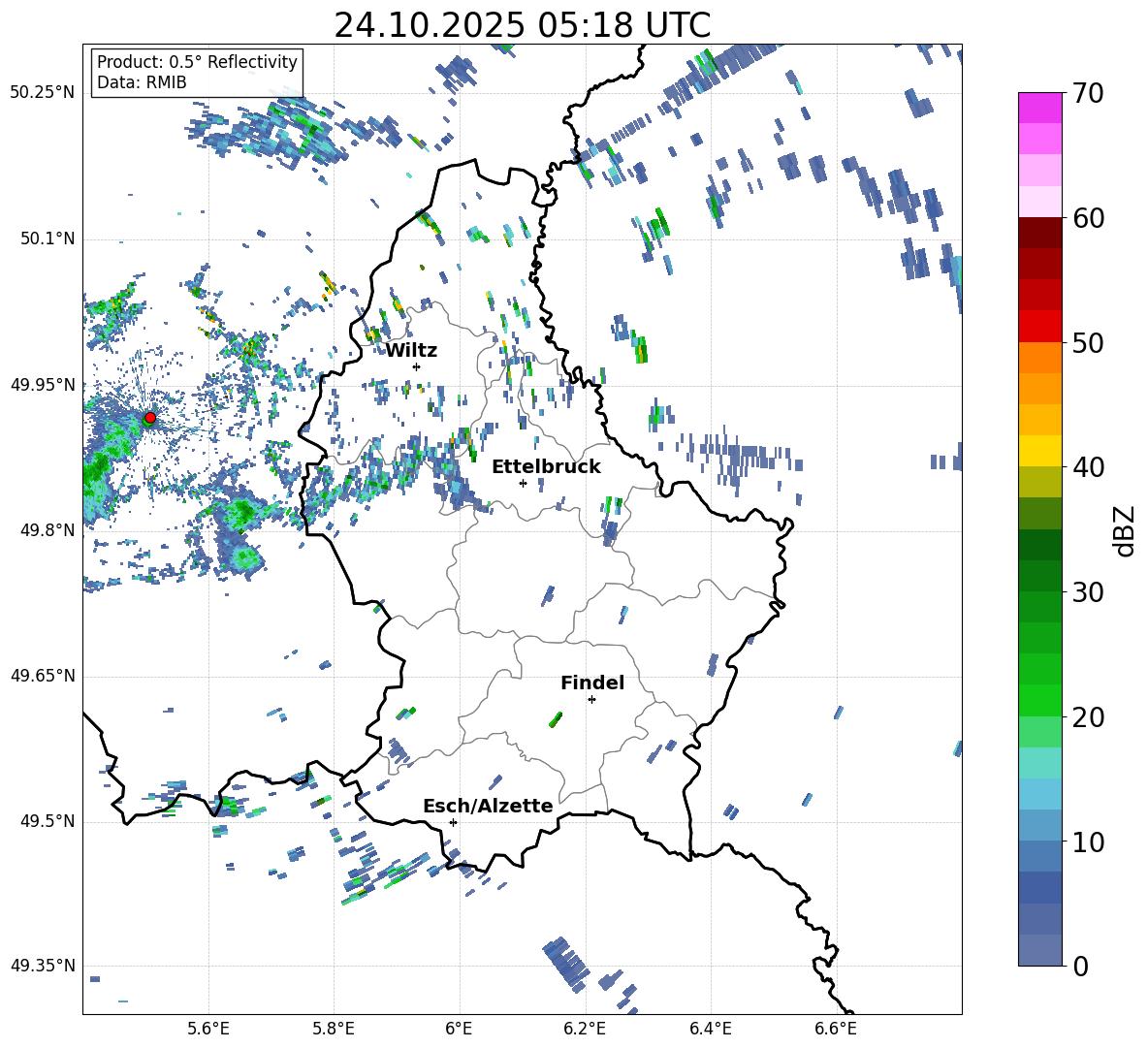This screenshot has width=1148, height=1048.
Task: Click the Product: 0.5° Reflectivity text
Action: tap(197, 61)
